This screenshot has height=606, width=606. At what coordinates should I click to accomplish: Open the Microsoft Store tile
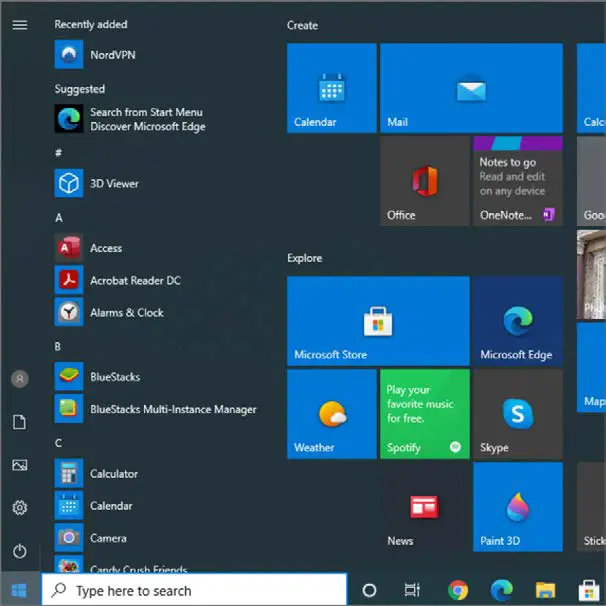click(378, 321)
